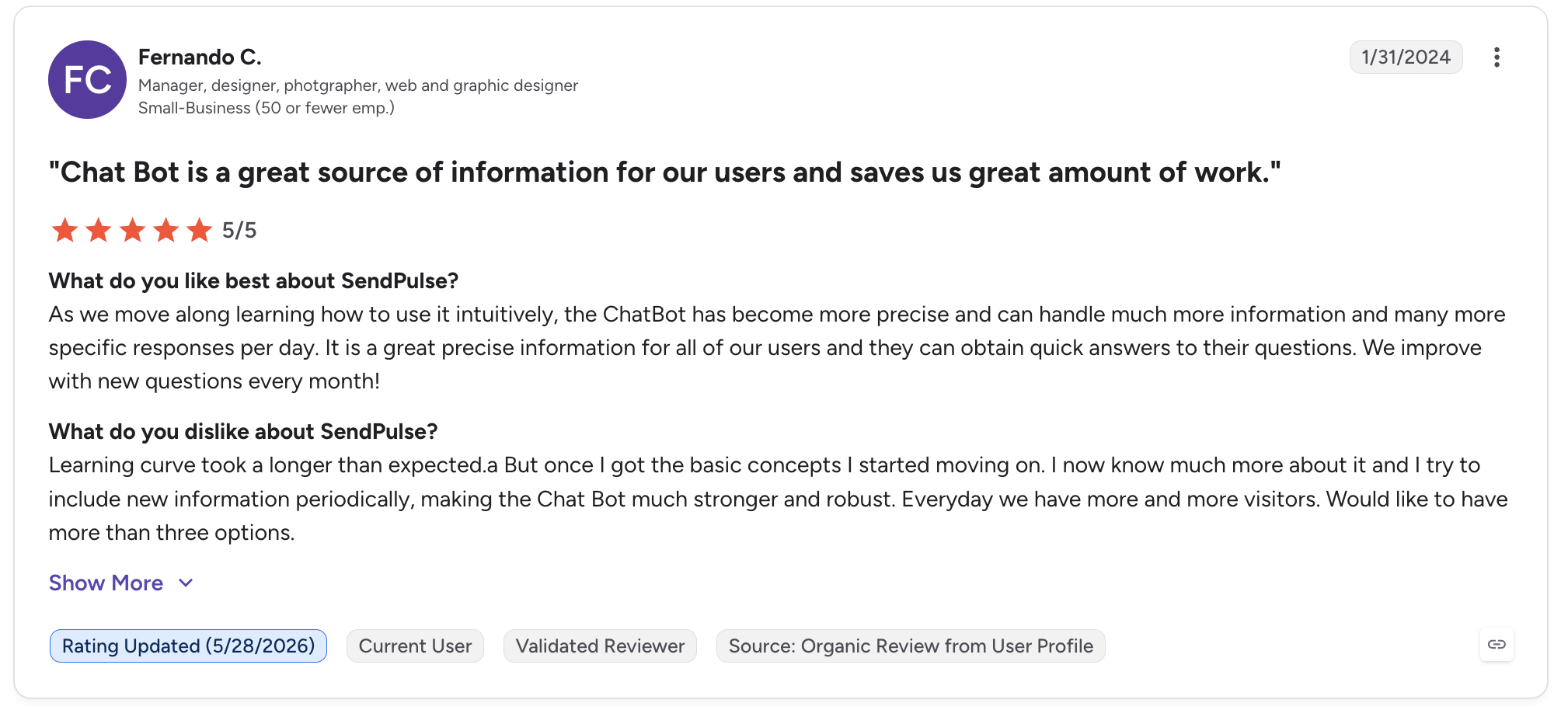Click "What do you dislike about SendPulse?" heading
Image resolution: width=1568 pixels, height=710 pixels.
(243, 432)
